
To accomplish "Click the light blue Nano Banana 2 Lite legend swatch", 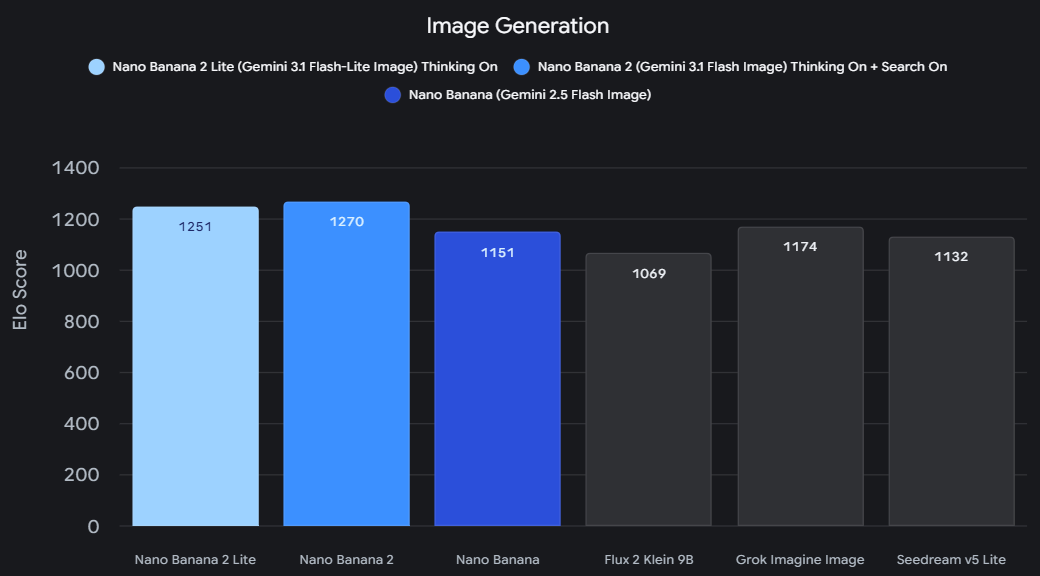I will tap(97, 67).
